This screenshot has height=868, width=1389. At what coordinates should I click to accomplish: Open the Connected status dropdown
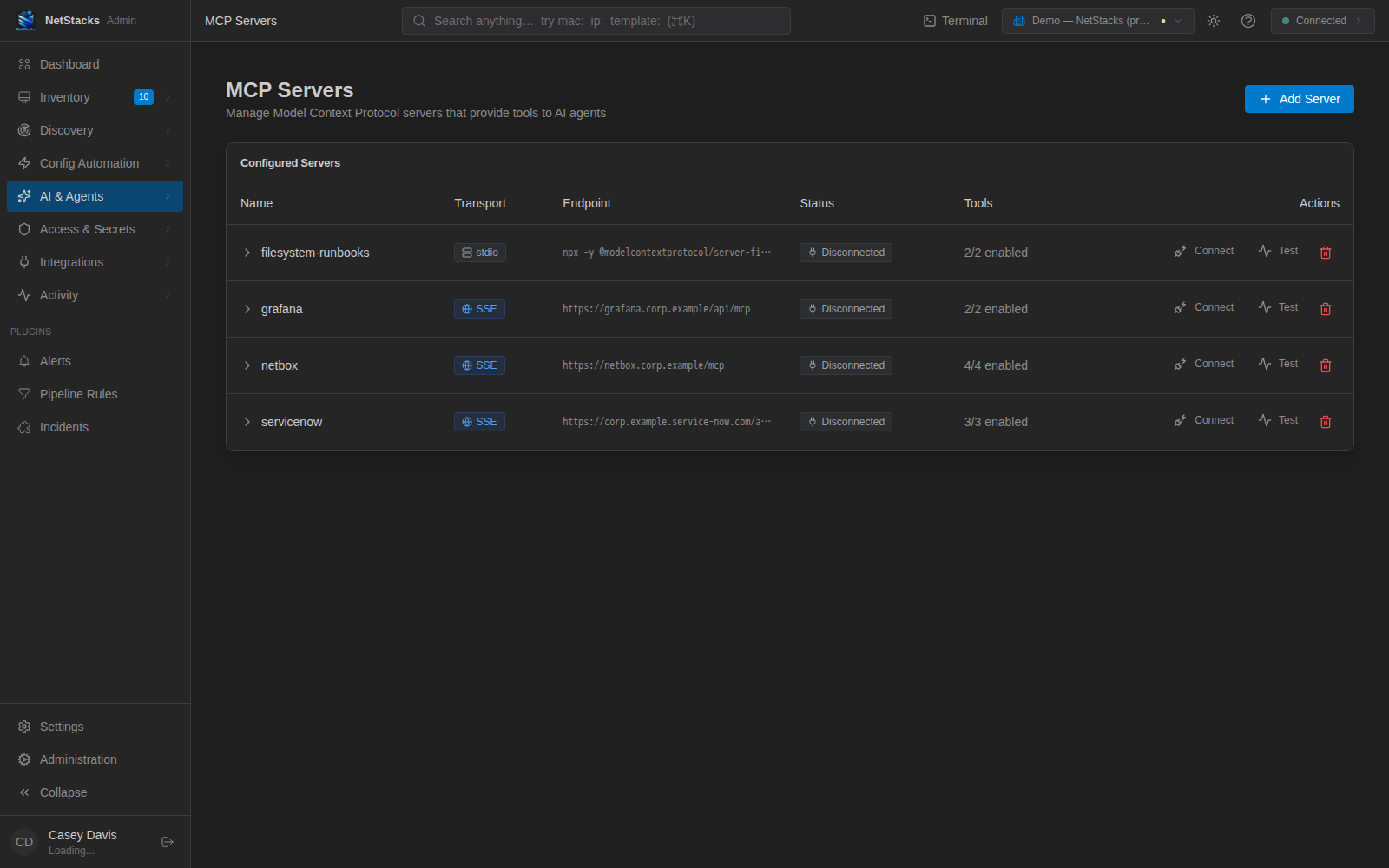[x=1322, y=21]
